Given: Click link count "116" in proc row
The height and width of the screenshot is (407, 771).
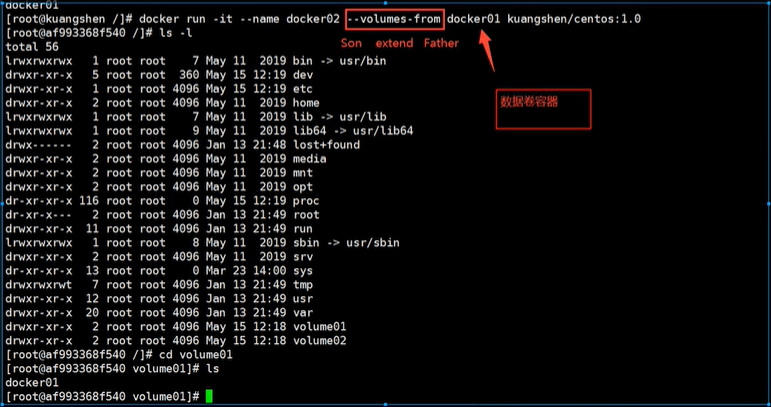Looking at the screenshot, I should click(89, 201).
